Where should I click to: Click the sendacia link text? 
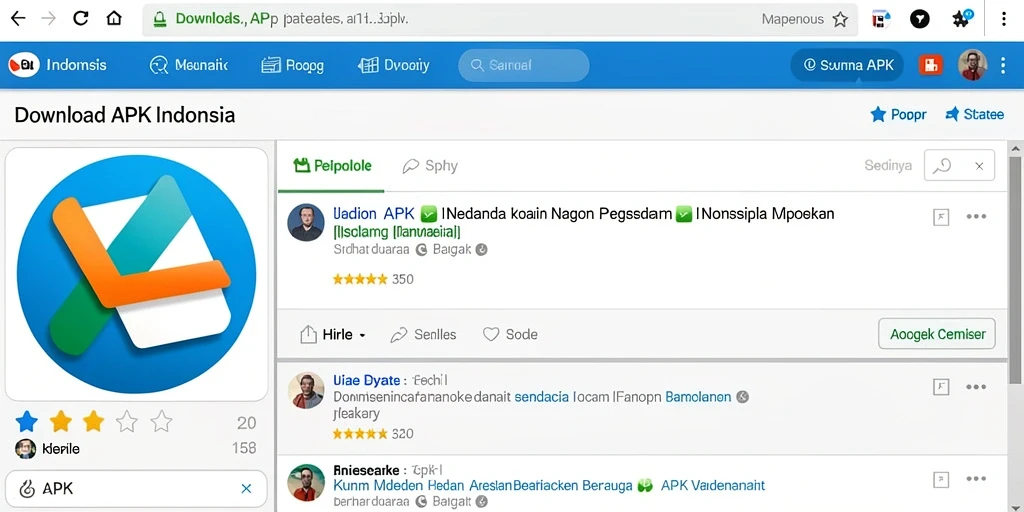click(541, 396)
